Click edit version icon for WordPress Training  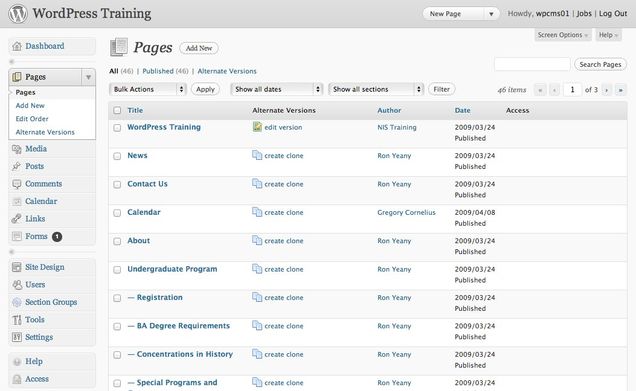[257, 127]
